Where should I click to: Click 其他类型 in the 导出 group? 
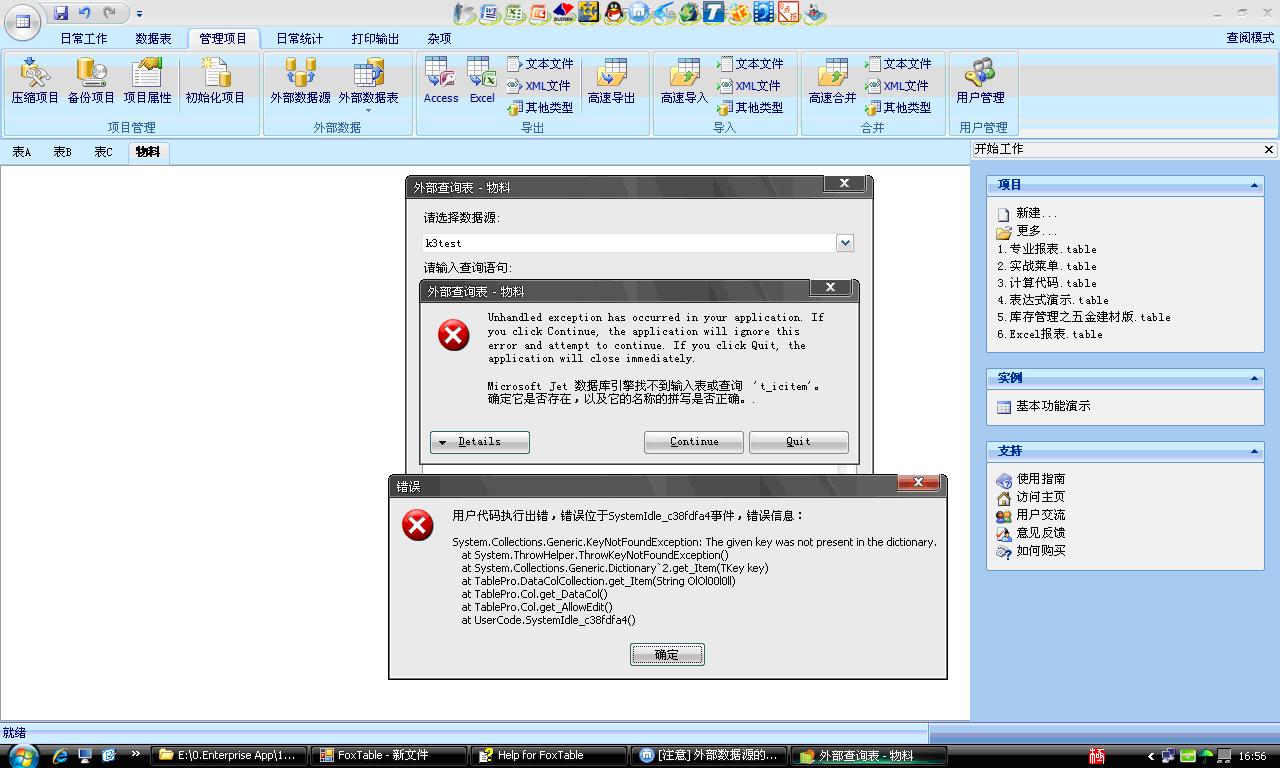pyautogui.click(x=540, y=108)
